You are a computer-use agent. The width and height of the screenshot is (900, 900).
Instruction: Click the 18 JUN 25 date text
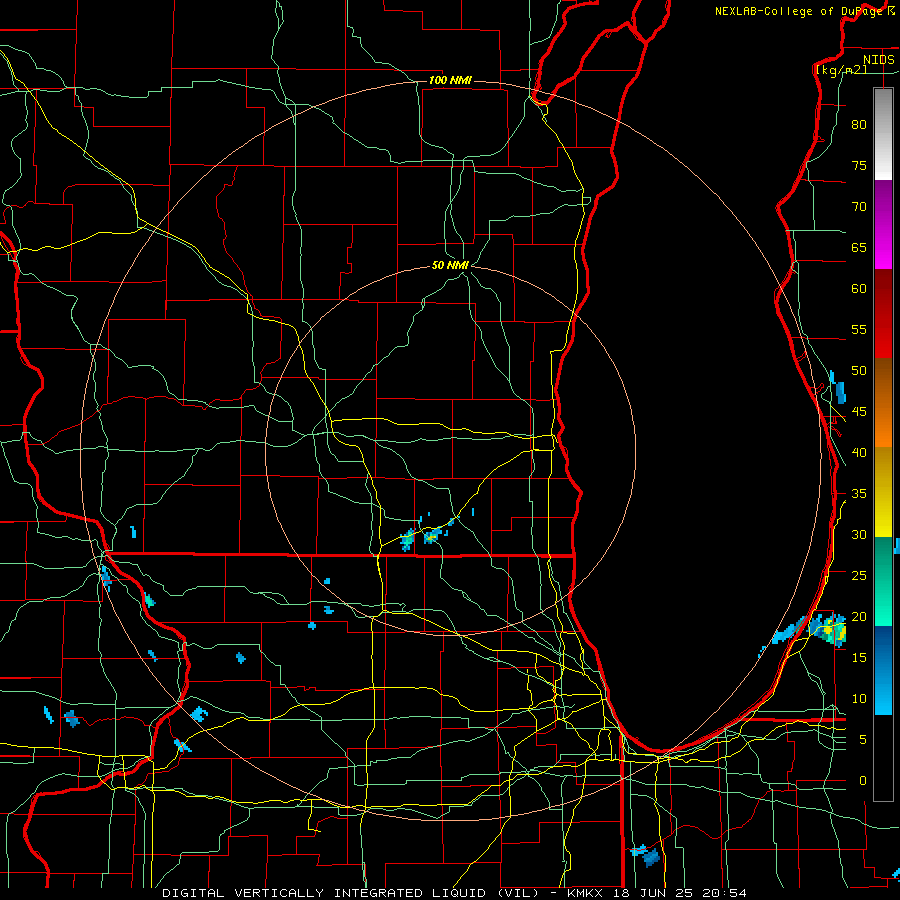pyautogui.click(x=655, y=893)
